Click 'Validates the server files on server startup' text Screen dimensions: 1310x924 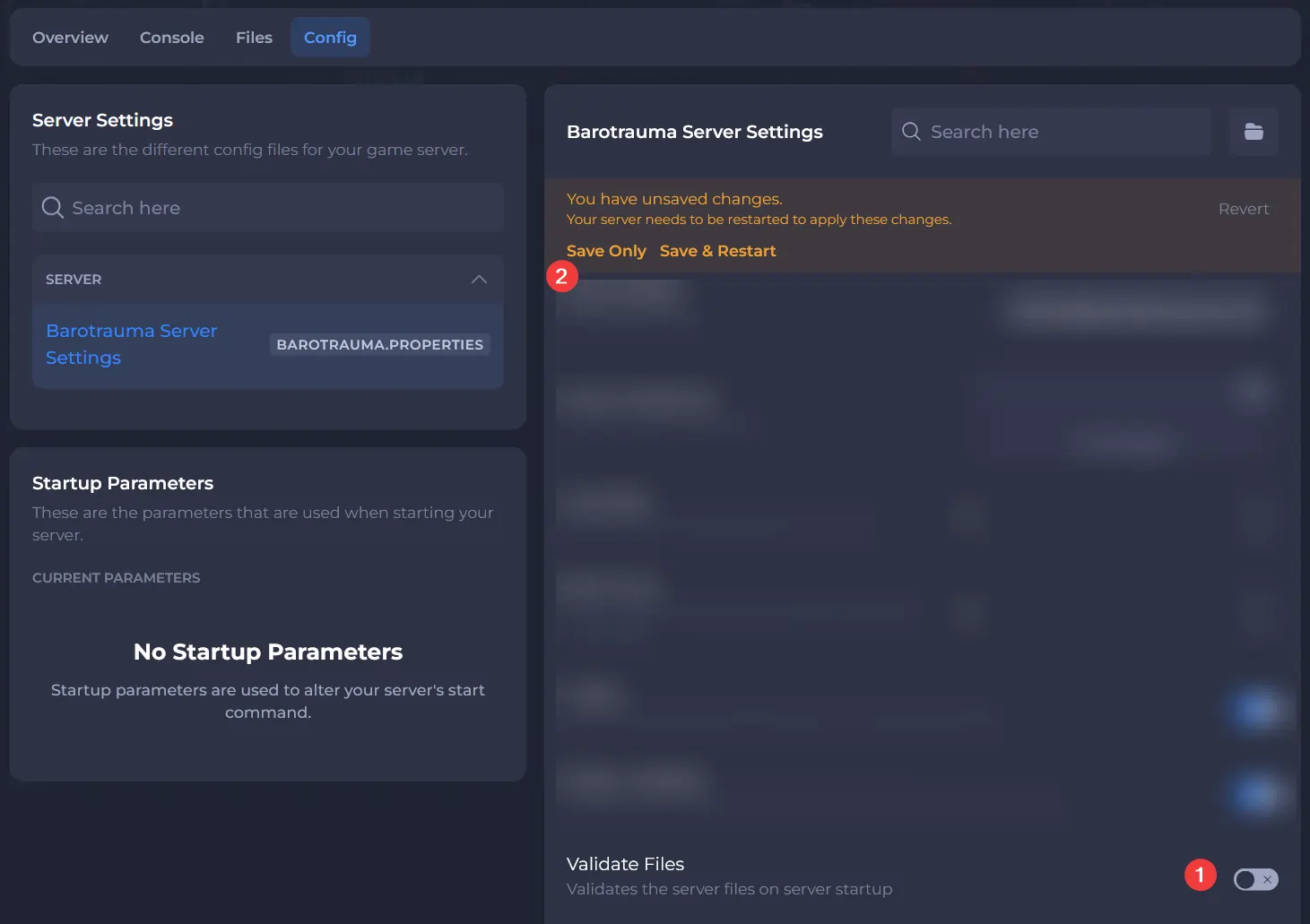[x=729, y=889]
